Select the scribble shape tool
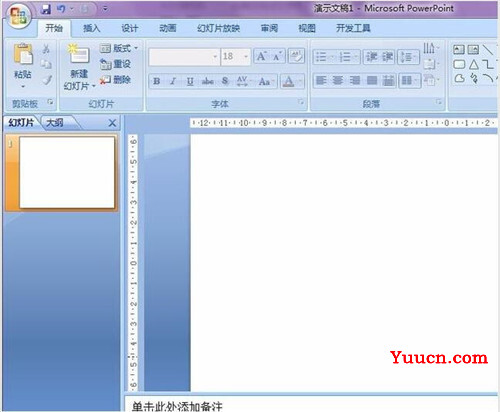This screenshot has height=412, width=500. (x=474, y=79)
